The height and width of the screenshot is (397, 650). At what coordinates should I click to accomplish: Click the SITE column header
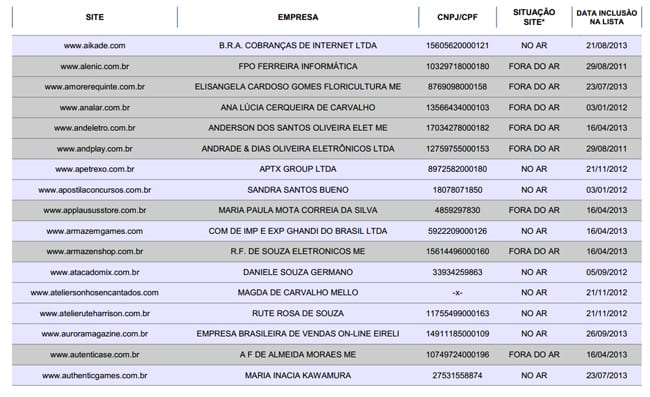95,17
